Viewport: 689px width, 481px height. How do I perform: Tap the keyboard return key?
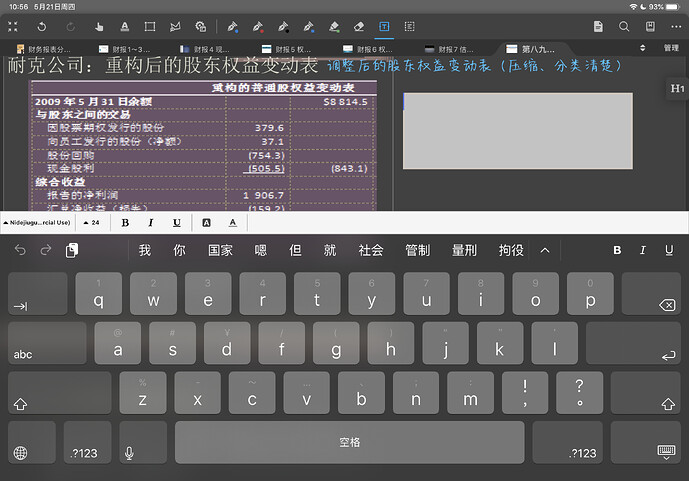pyautogui.click(x=633, y=343)
